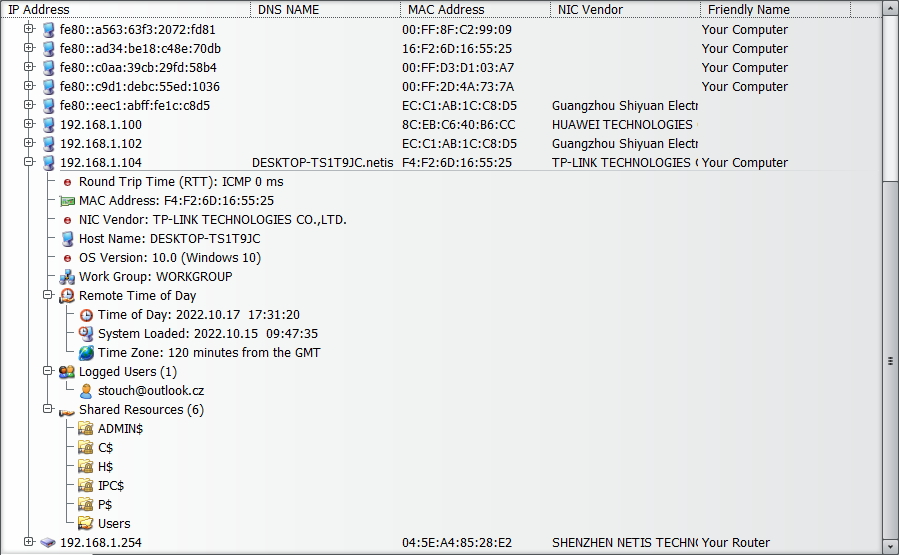Select the IPC$ shared resource

point(111,486)
